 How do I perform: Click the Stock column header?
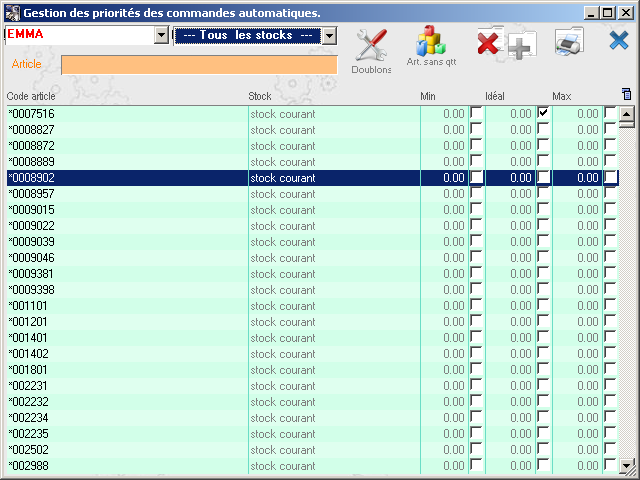260,96
